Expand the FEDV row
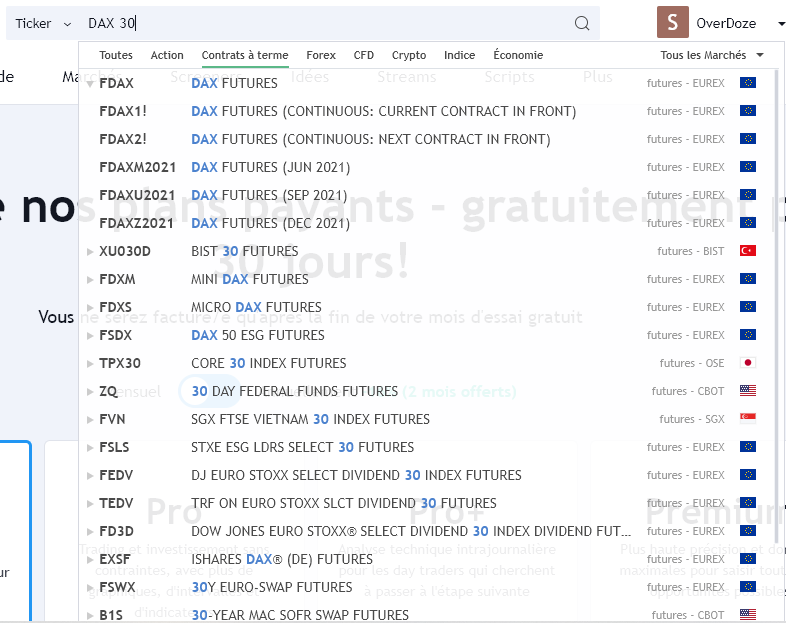Viewport: 786px width, 623px height. click(90, 476)
